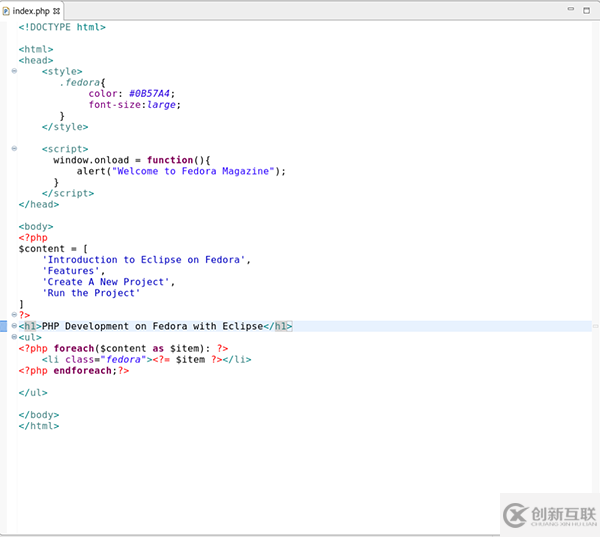
Task: Click the overview ruler mark for h1 line
Action: click(595, 326)
